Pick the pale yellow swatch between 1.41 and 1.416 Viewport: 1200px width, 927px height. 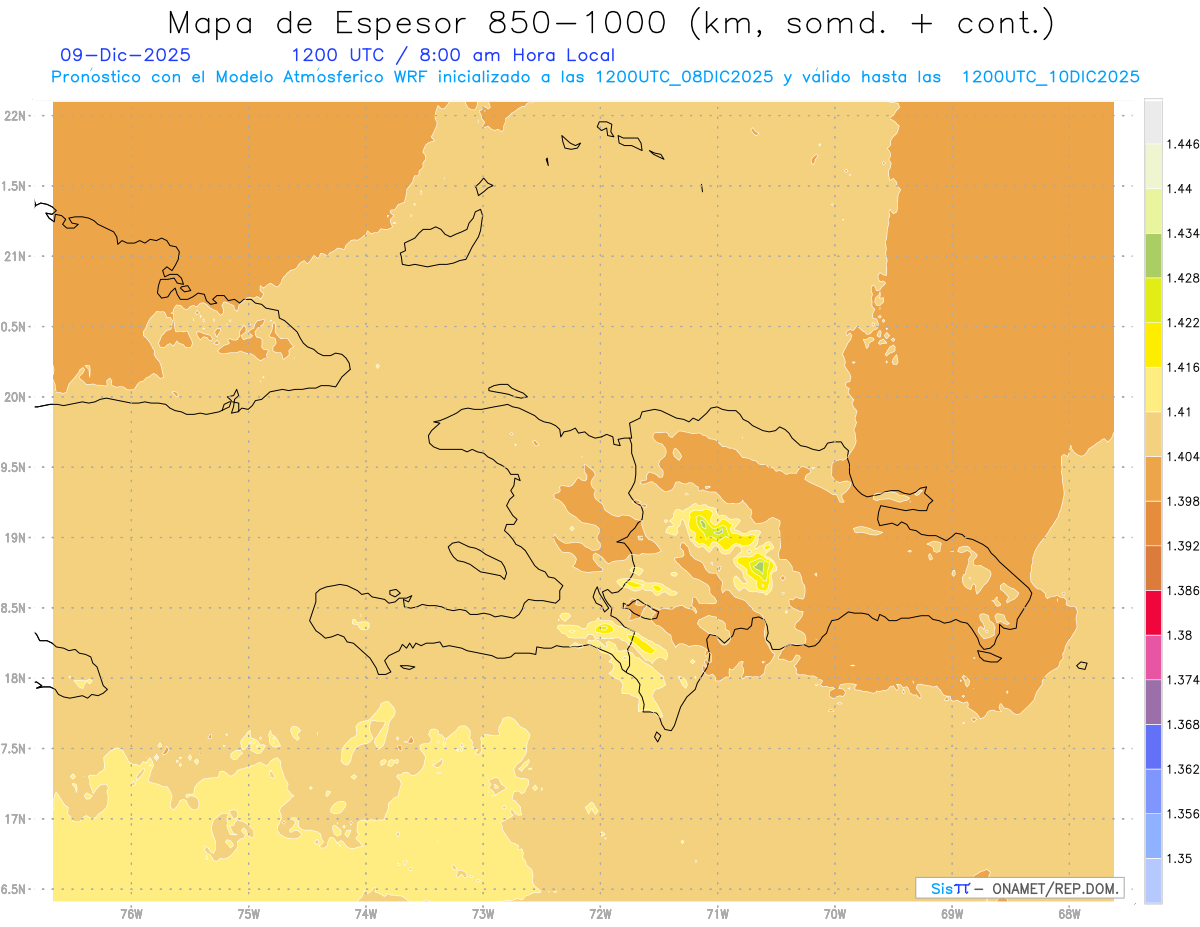[x=1153, y=389]
